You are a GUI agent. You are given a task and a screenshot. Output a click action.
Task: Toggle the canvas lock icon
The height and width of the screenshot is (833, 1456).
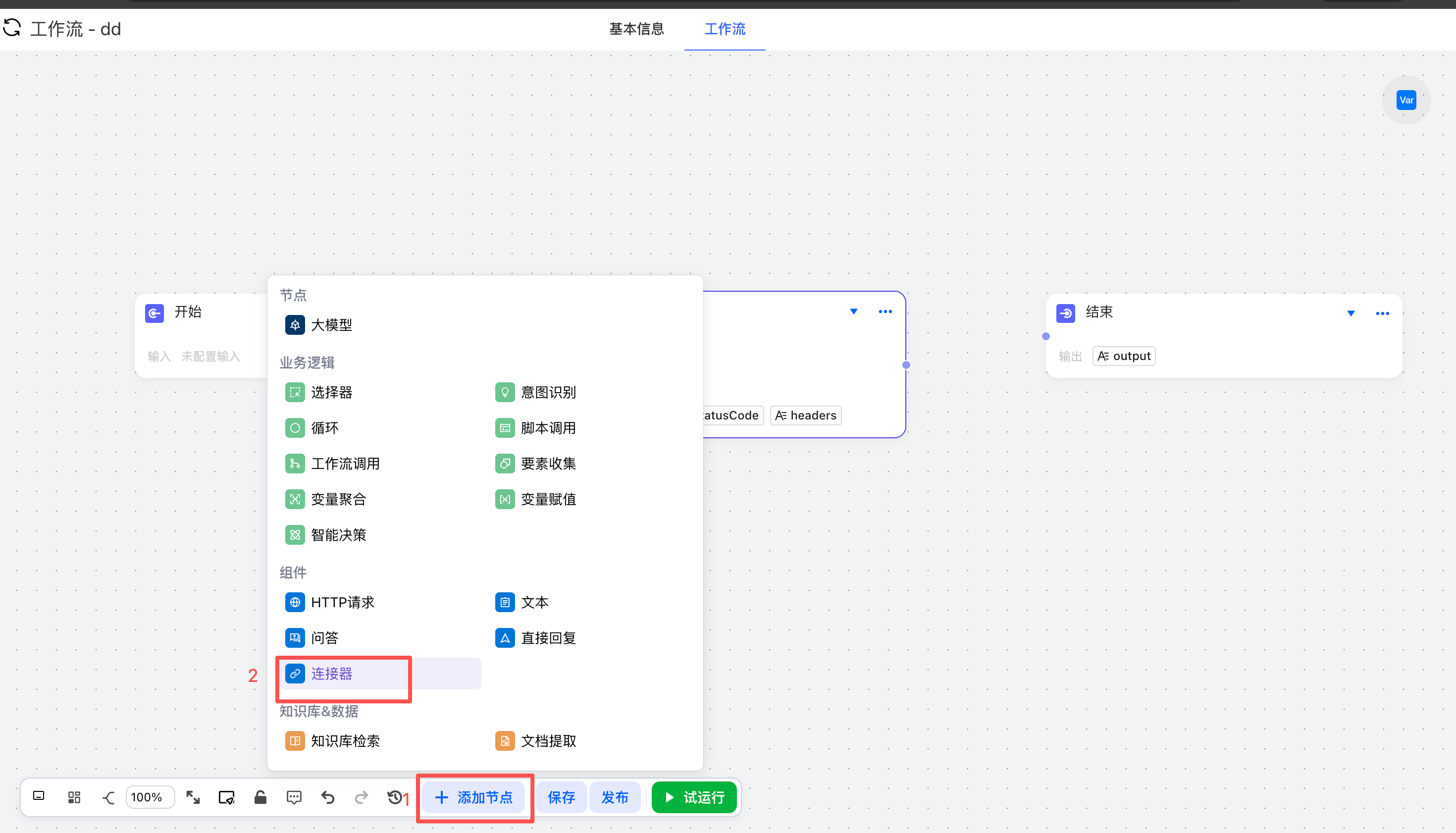pos(260,797)
